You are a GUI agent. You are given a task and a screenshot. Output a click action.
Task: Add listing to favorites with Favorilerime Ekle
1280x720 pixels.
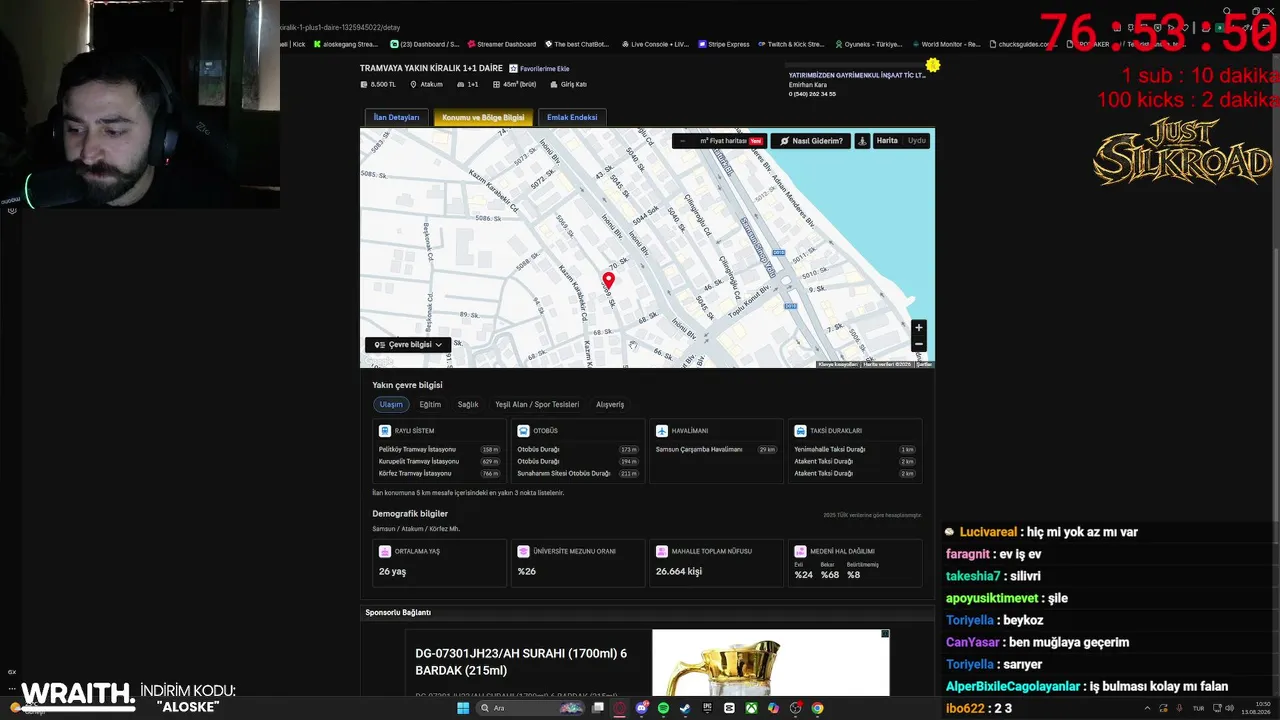click(539, 69)
